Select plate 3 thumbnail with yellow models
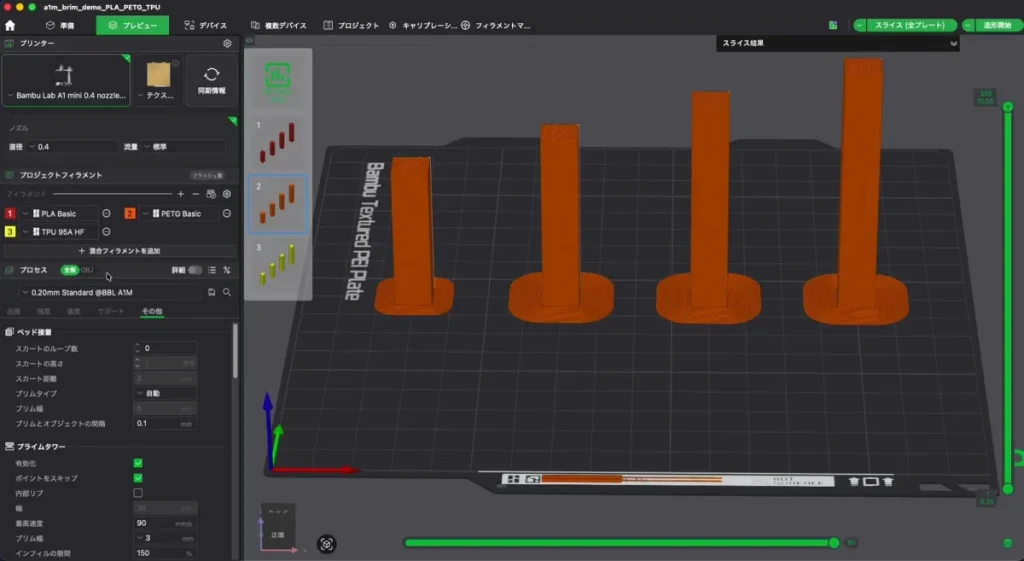 278,265
